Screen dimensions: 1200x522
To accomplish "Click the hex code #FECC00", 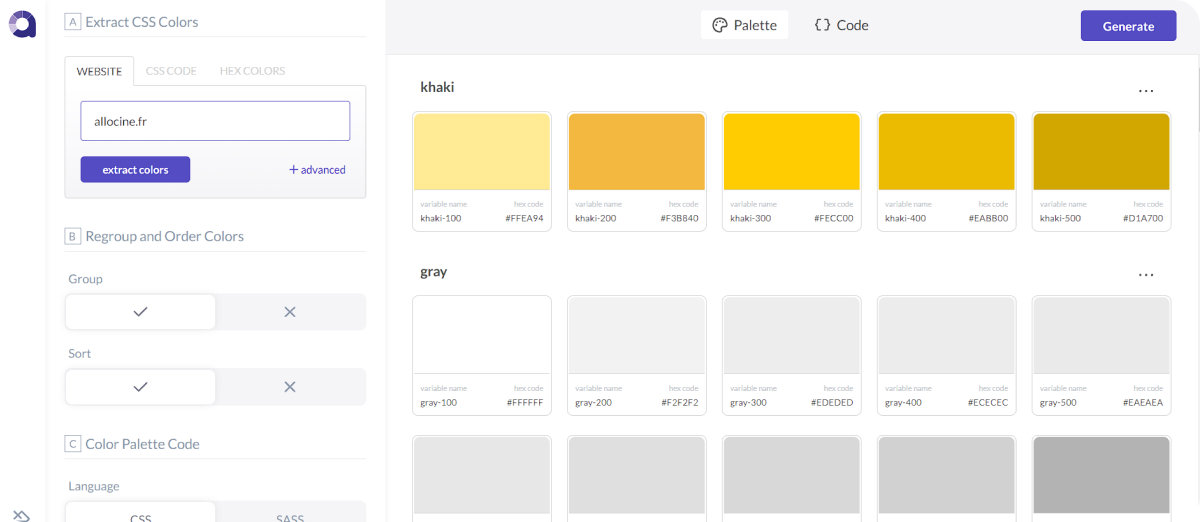I will [834, 218].
